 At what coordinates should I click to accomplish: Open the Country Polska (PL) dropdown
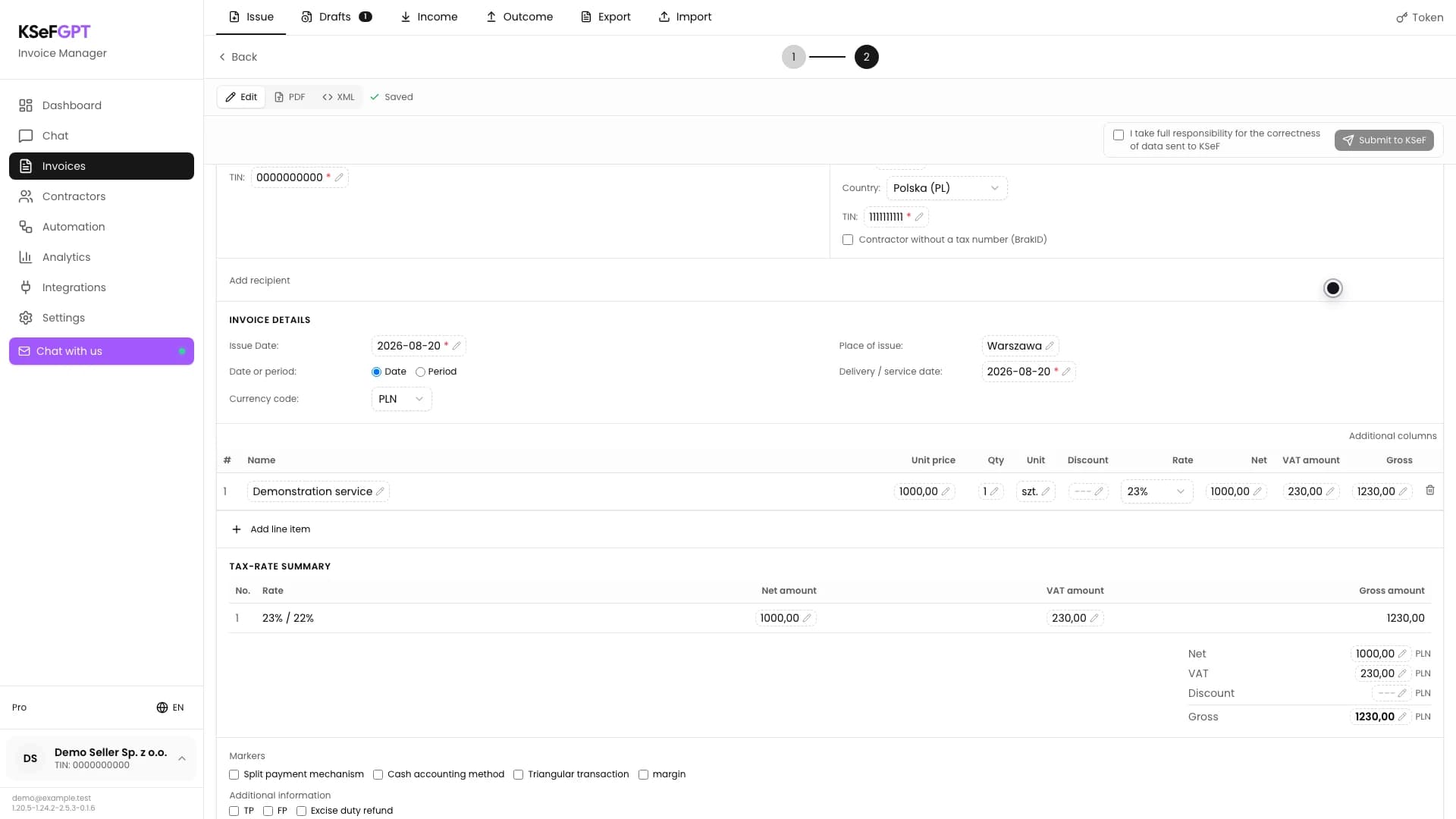pos(946,188)
